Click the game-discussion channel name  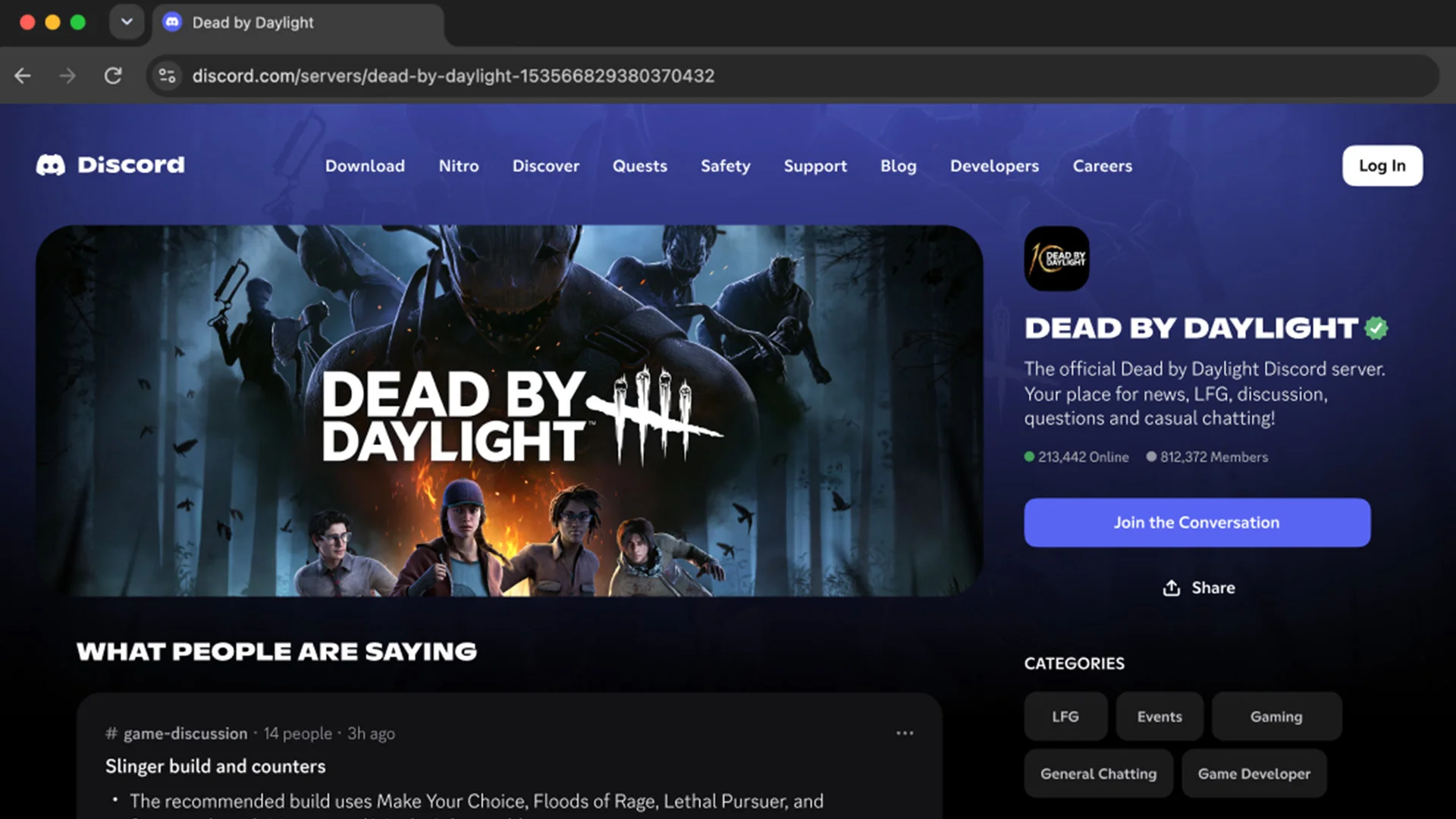(185, 733)
